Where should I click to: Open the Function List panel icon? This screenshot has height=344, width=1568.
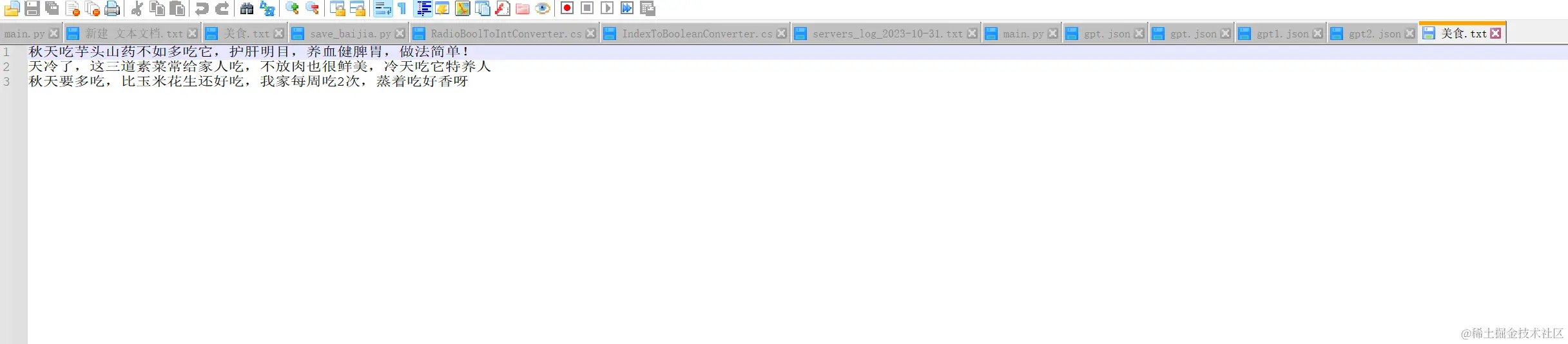click(x=502, y=8)
